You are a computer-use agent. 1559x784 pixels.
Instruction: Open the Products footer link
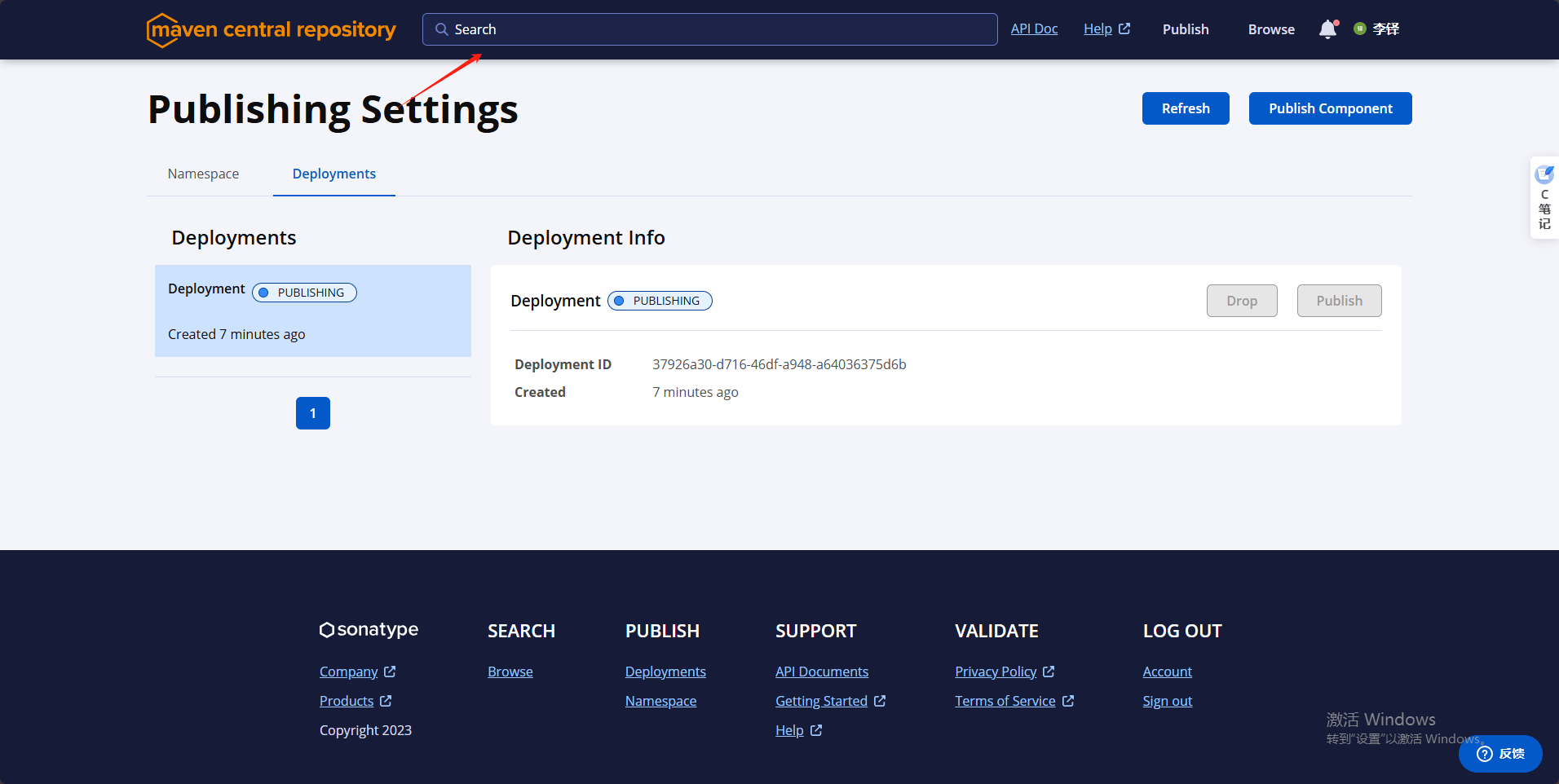(x=347, y=701)
